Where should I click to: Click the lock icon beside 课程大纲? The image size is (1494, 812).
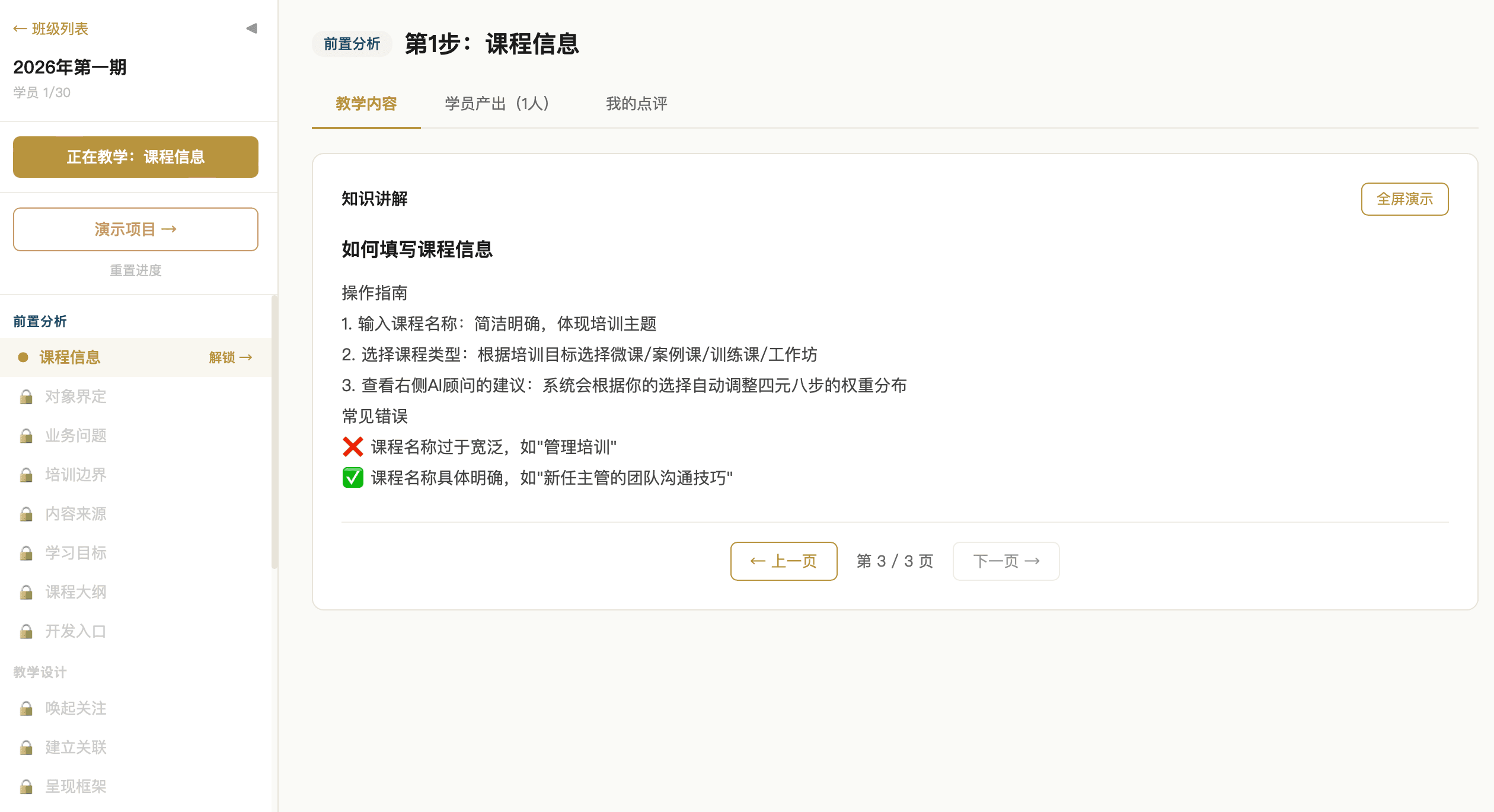27,592
